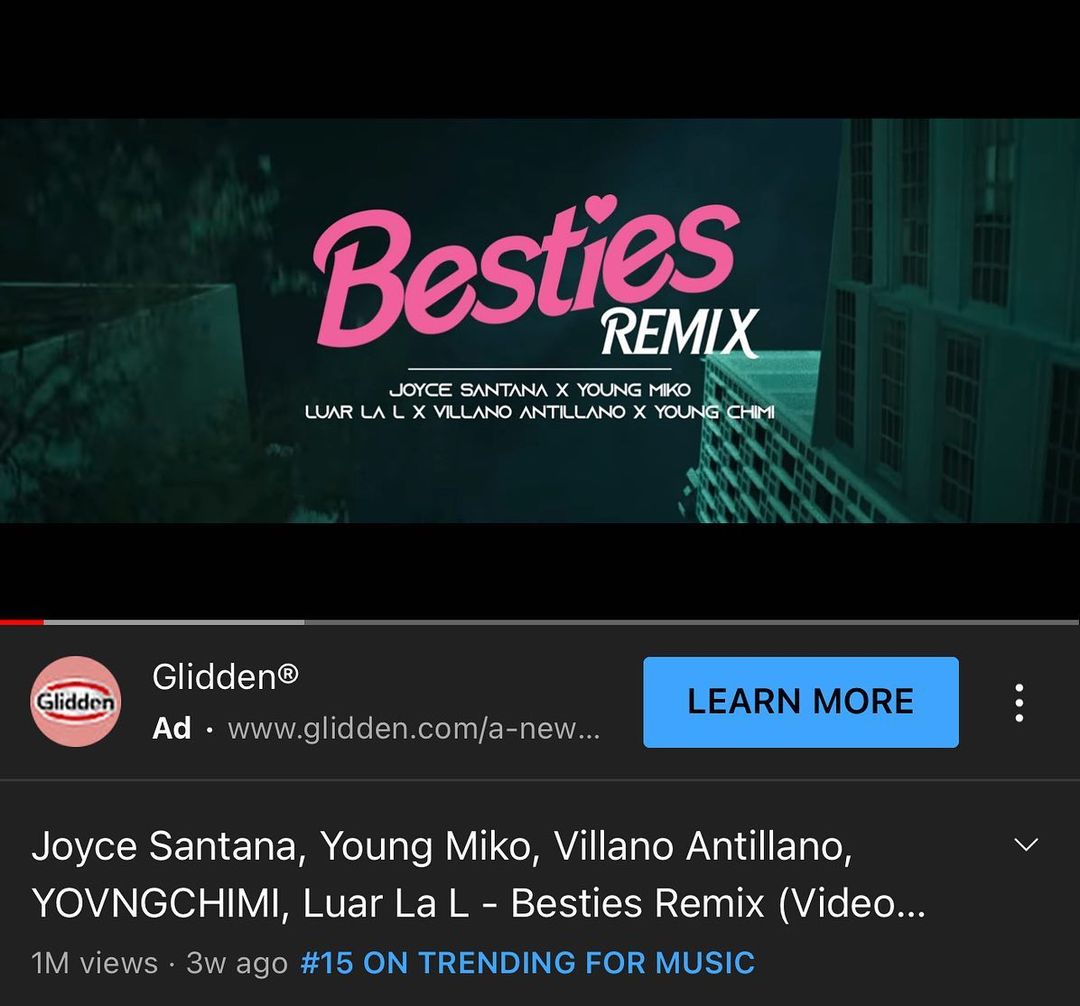Tap the 3w ago upload date
Screen dimensions: 1080x1006
[237, 963]
